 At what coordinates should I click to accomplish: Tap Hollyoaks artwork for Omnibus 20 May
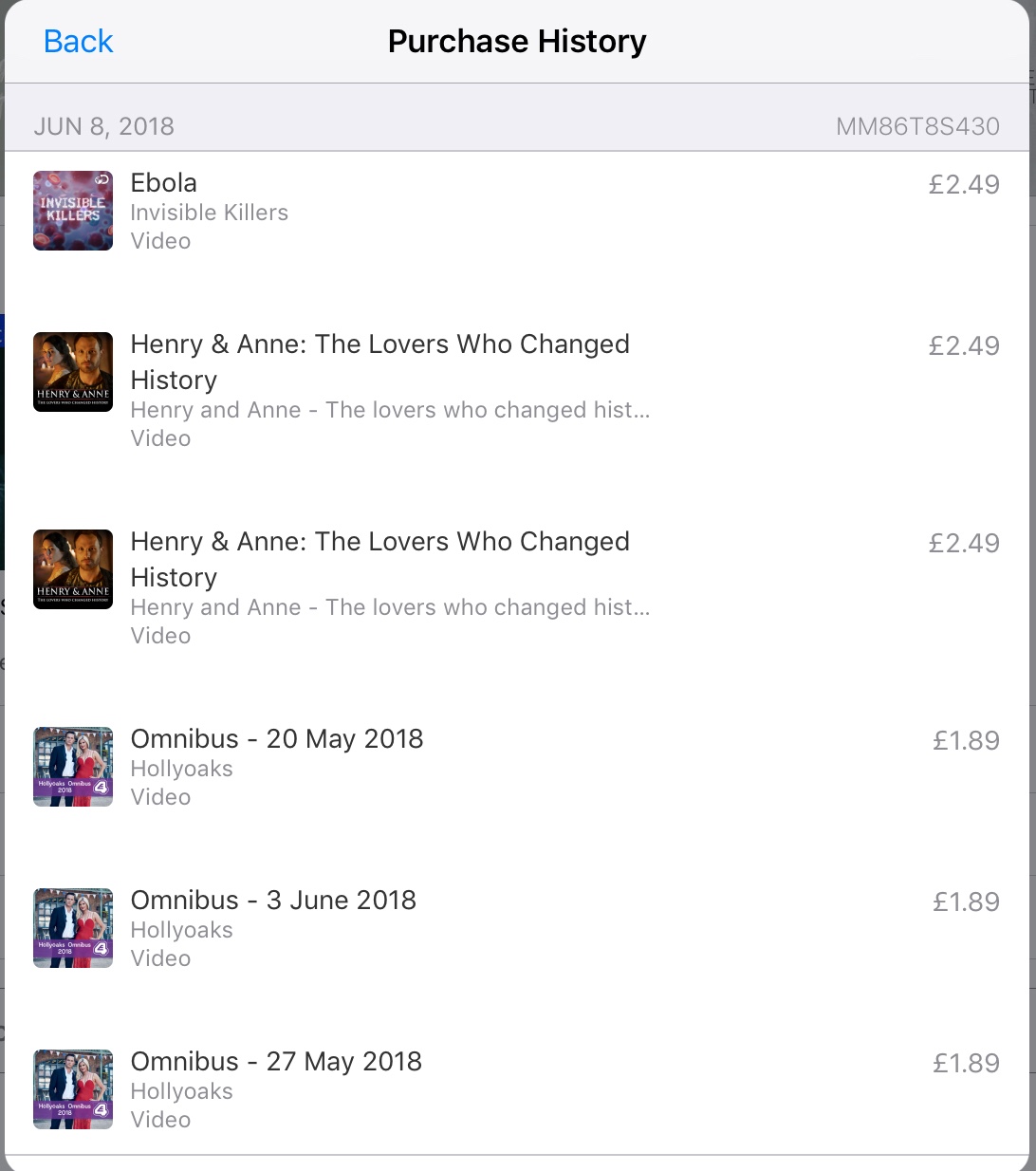(x=73, y=767)
